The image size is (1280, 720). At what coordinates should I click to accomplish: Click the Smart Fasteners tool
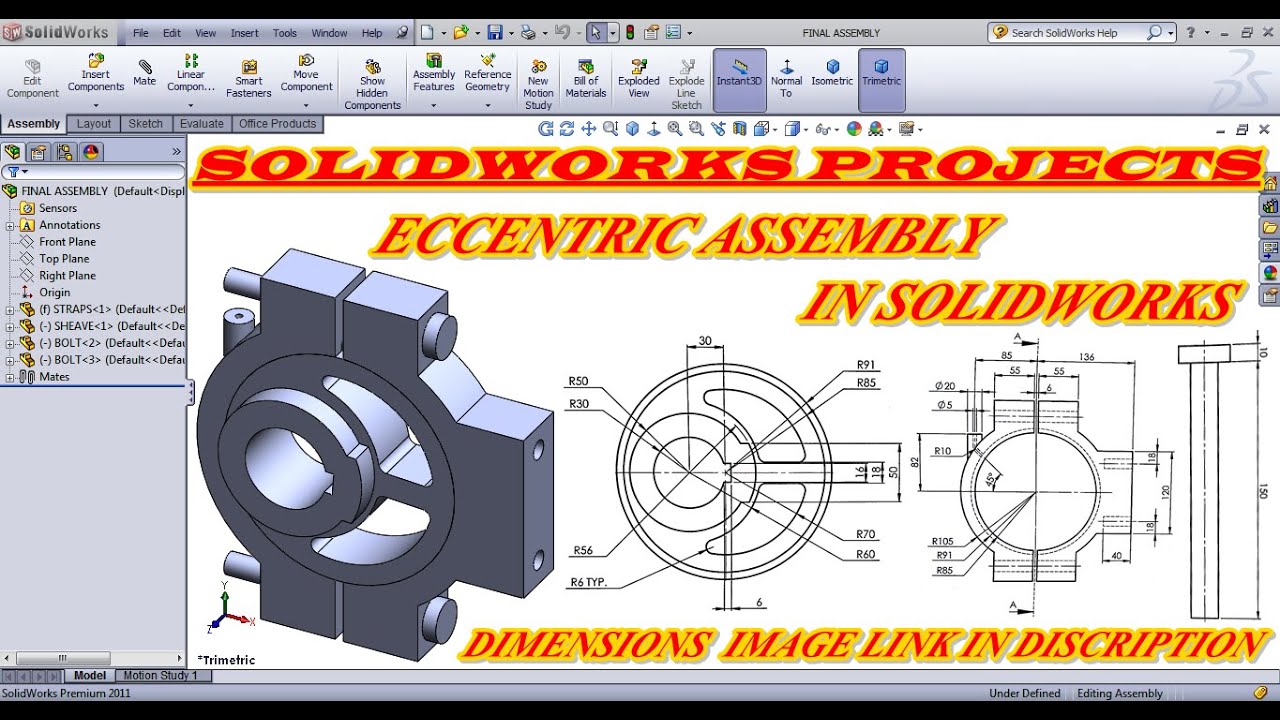249,79
